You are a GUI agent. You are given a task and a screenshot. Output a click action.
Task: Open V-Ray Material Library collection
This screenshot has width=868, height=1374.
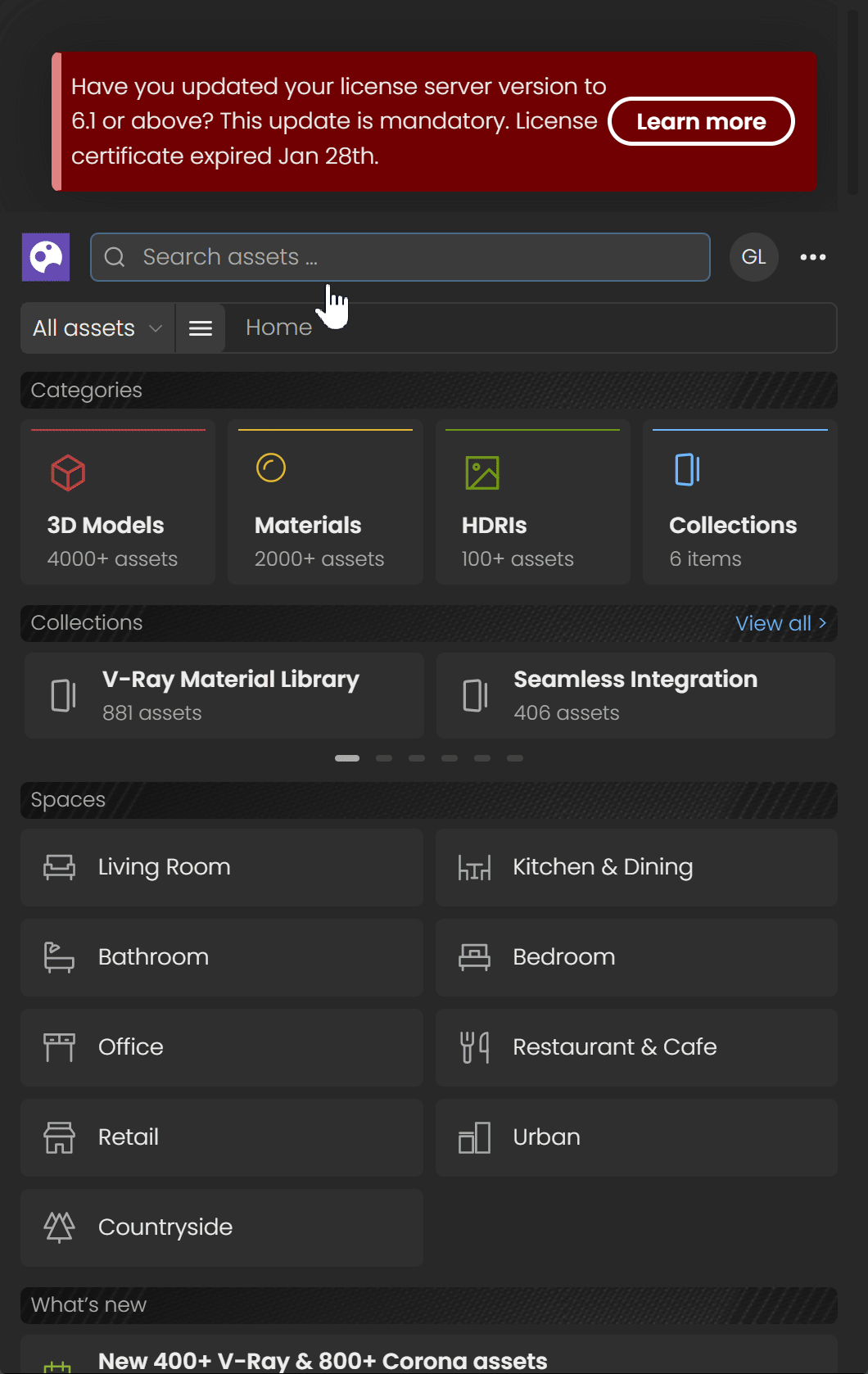(x=224, y=695)
